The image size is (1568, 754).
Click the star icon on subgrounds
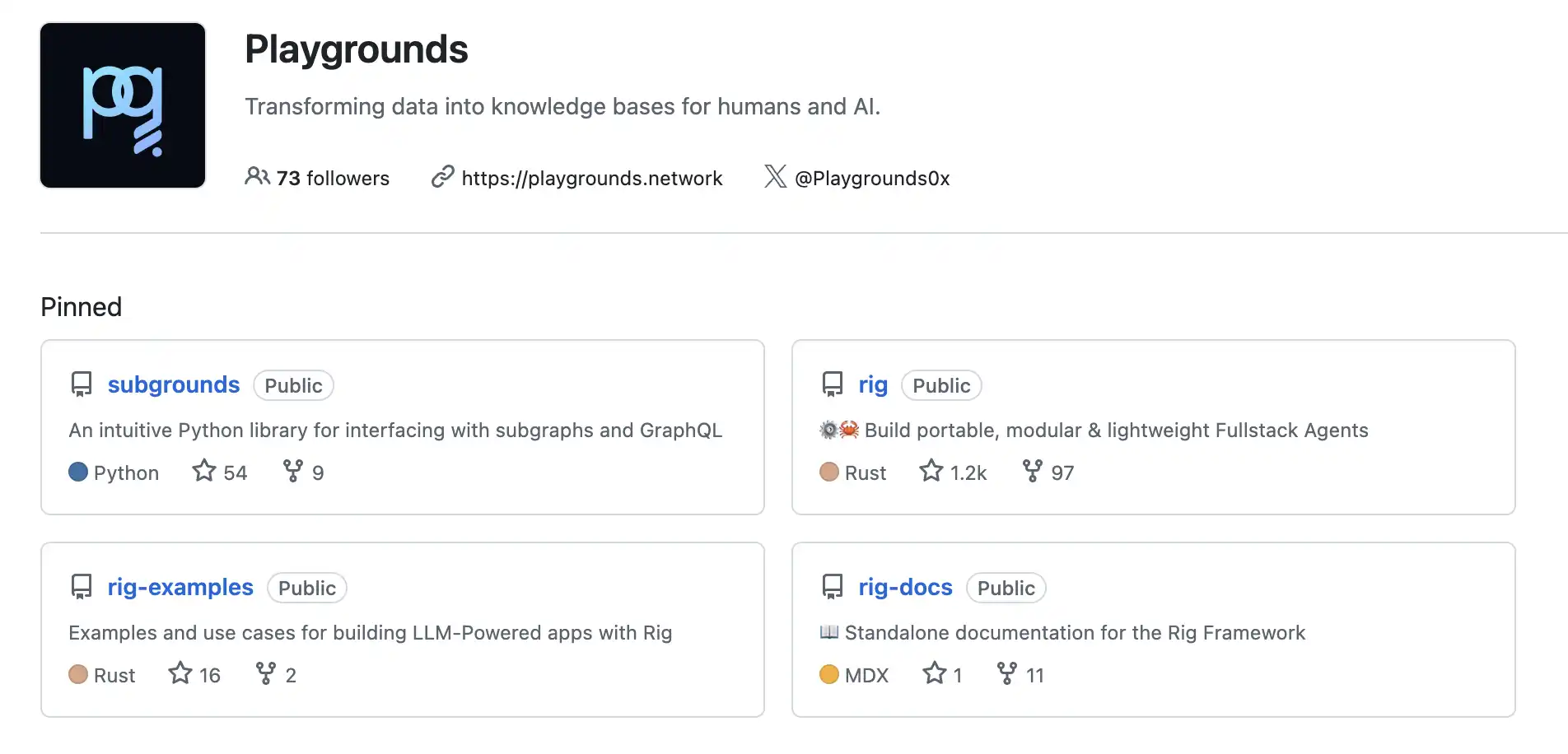[x=204, y=471]
